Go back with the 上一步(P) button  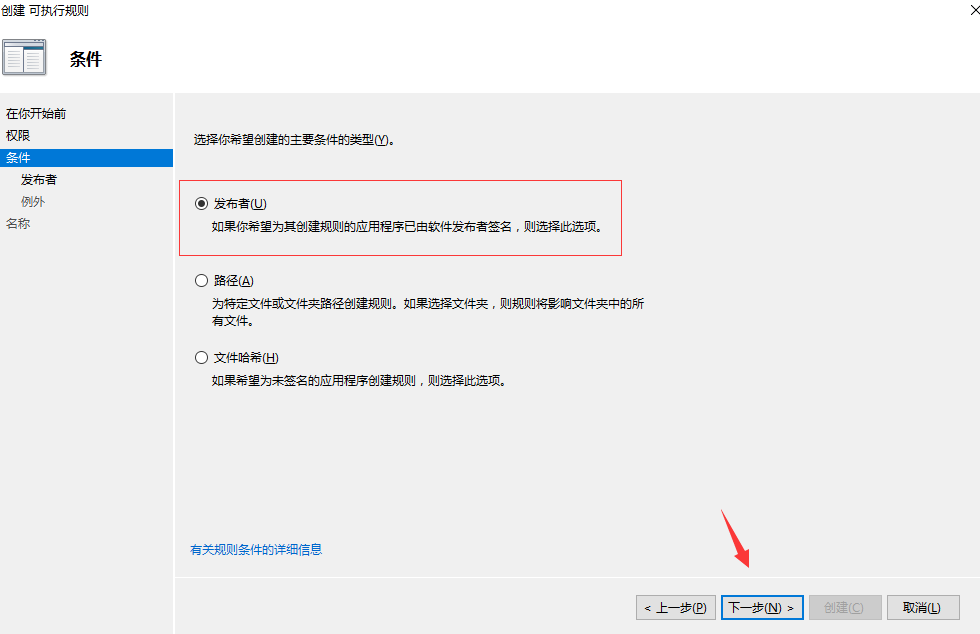click(x=676, y=608)
